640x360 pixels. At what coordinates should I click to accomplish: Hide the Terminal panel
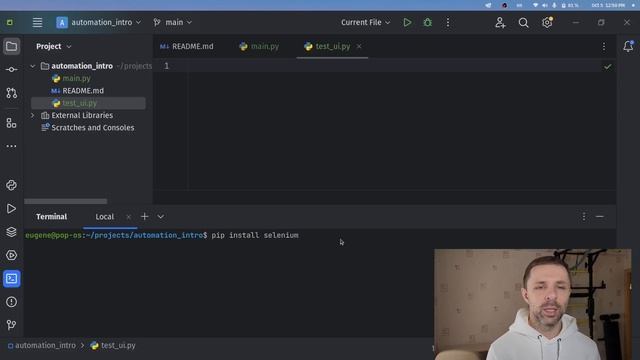point(600,217)
